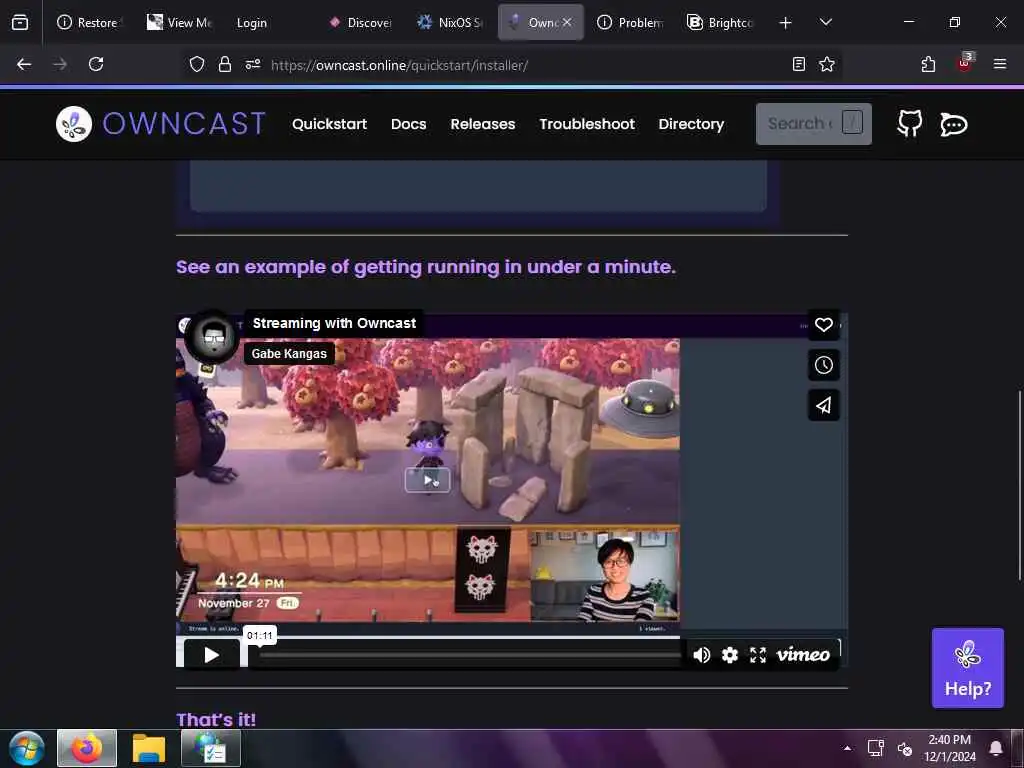Mute the Vimeo player volume
This screenshot has width=1024, height=768.
pyautogui.click(x=701, y=655)
